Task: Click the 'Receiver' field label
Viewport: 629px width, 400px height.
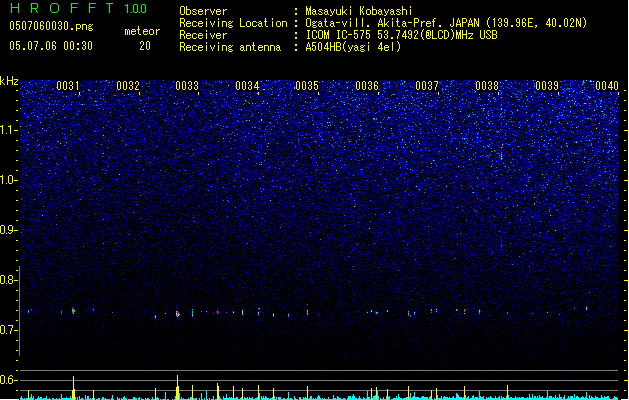Action: (x=203, y=35)
